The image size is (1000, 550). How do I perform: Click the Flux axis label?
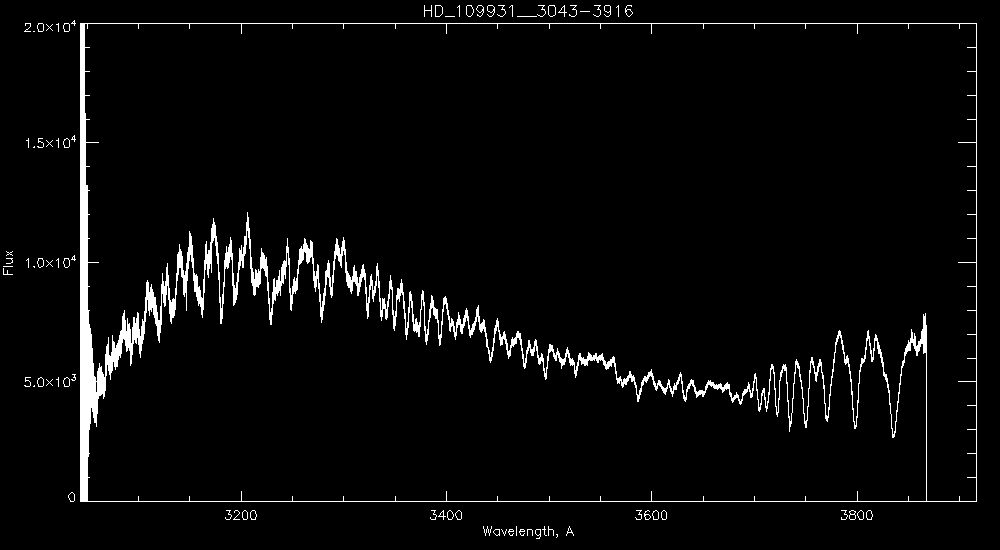8,262
